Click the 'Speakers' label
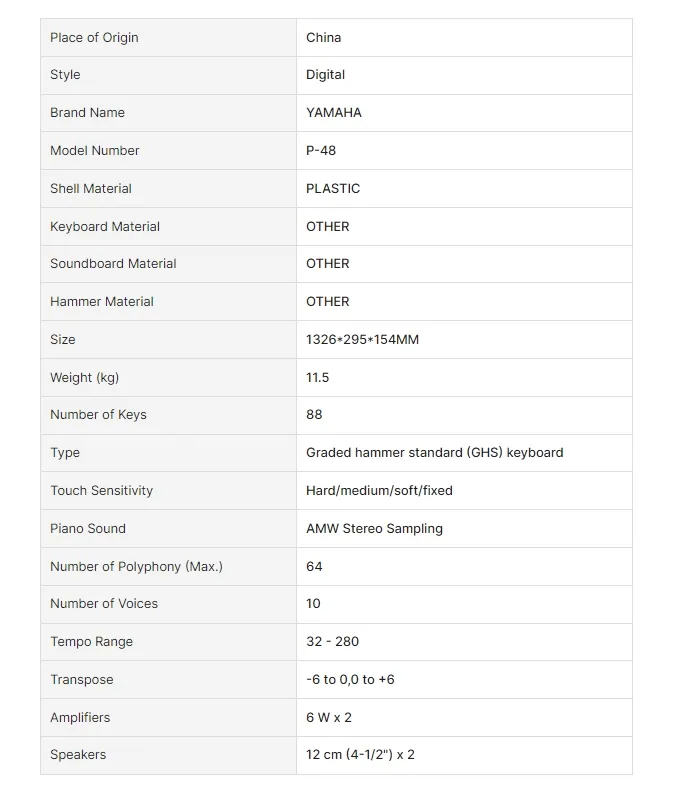The width and height of the screenshot is (675, 791). pyautogui.click(x=78, y=755)
